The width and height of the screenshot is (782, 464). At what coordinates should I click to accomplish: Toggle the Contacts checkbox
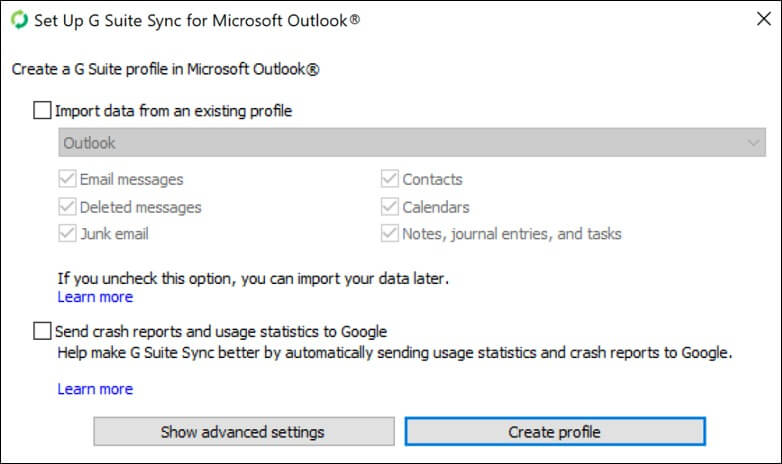[x=390, y=179]
